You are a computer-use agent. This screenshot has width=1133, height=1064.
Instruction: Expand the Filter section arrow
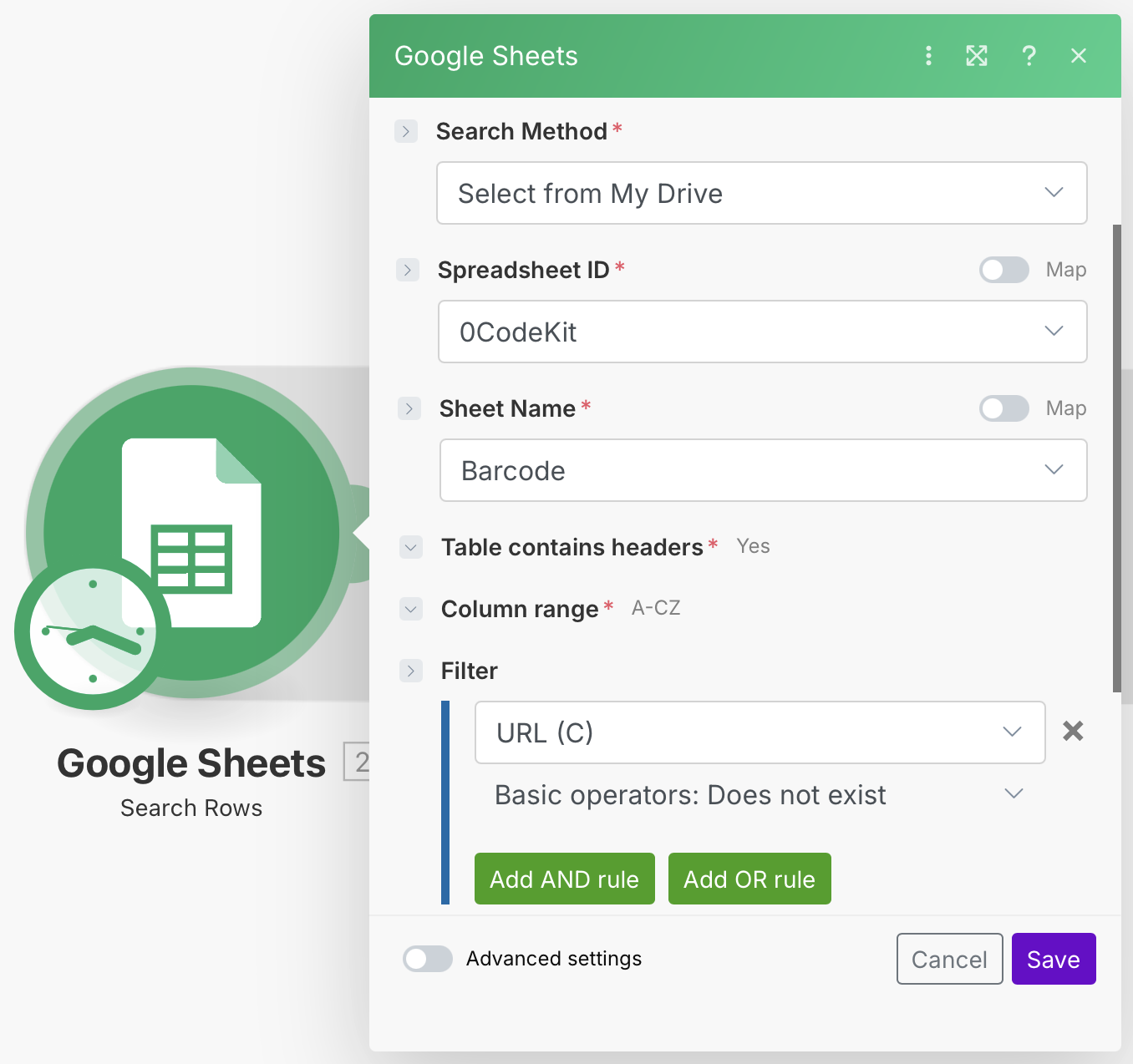tap(411, 671)
